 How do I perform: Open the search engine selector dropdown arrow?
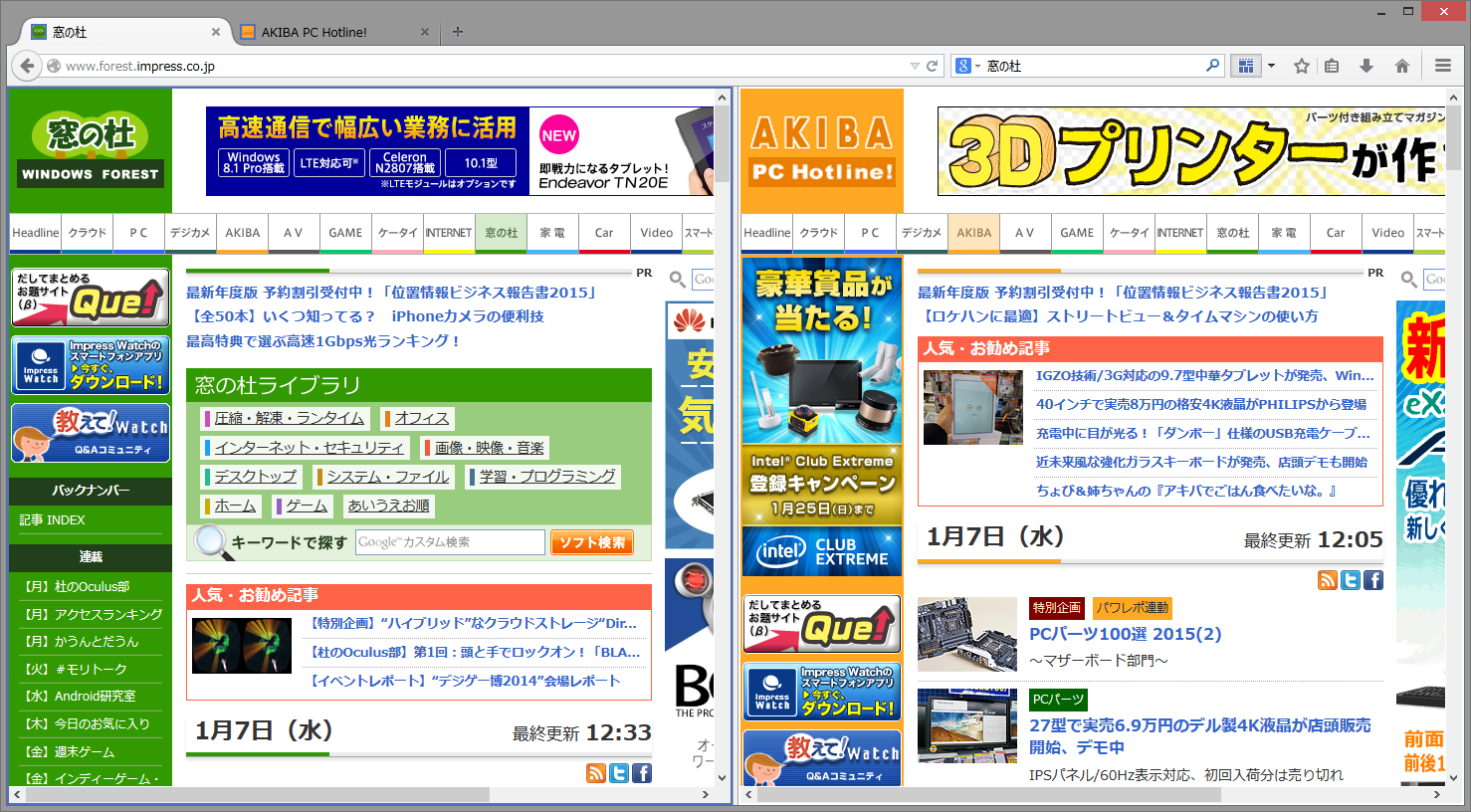click(977, 67)
